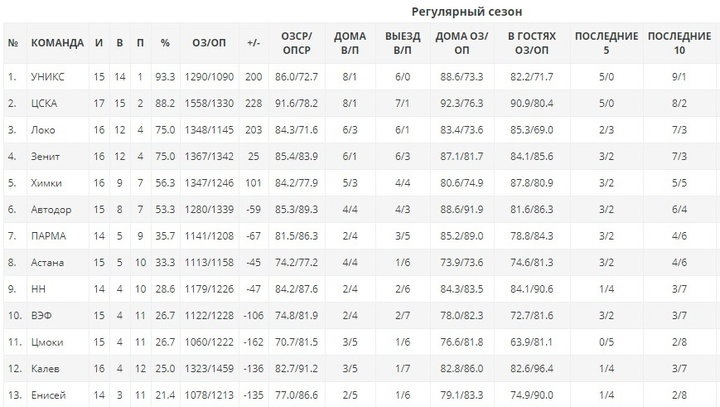Sort table by % column header
This screenshot has height=407, width=720.
click(165, 43)
